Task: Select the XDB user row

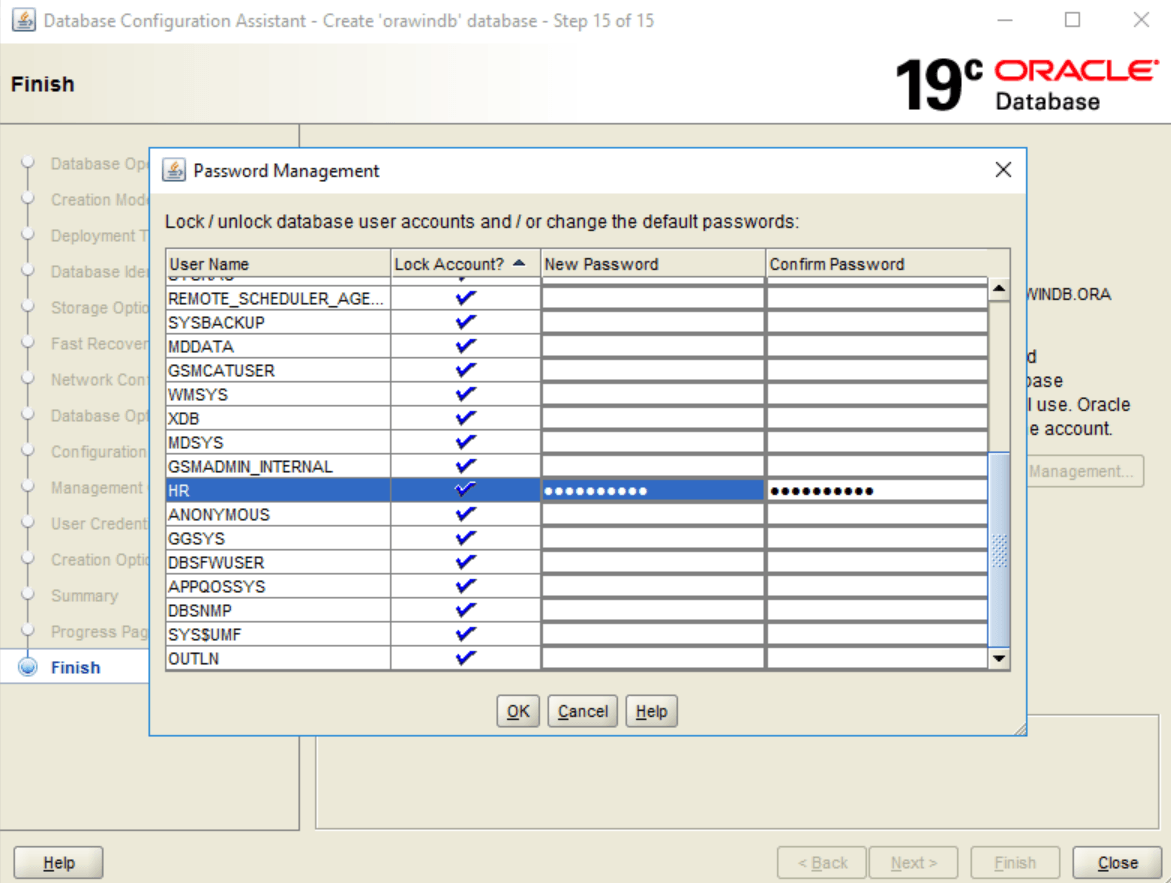Action: pos(277,418)
